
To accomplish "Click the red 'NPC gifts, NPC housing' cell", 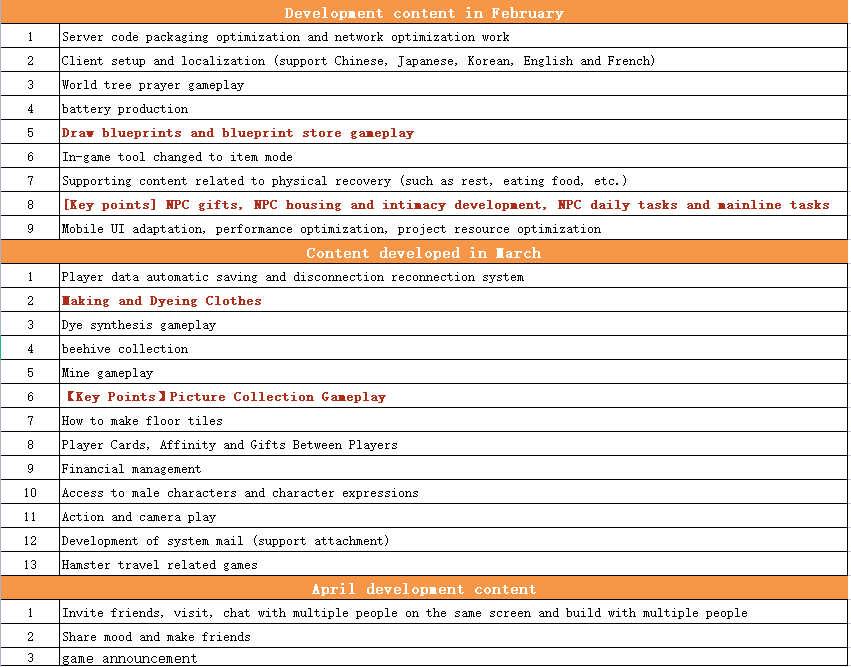I will coord(445,205).
